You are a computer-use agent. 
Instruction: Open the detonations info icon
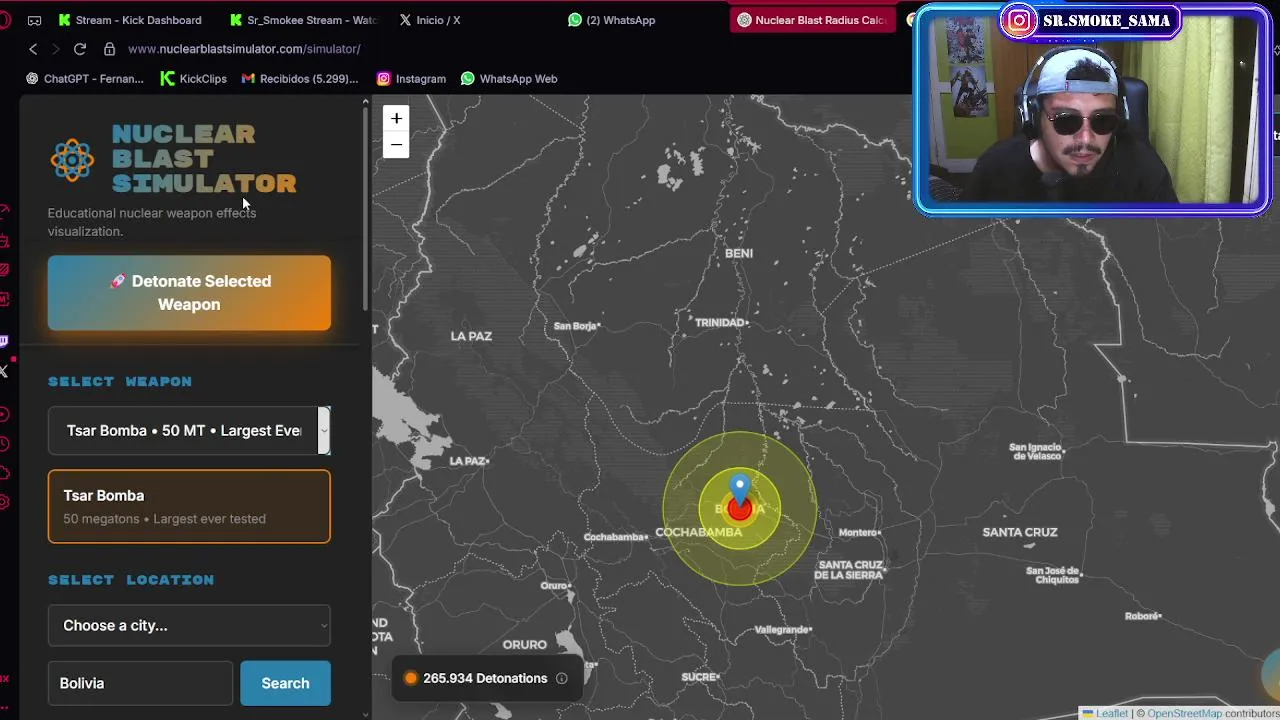(562, 678)
